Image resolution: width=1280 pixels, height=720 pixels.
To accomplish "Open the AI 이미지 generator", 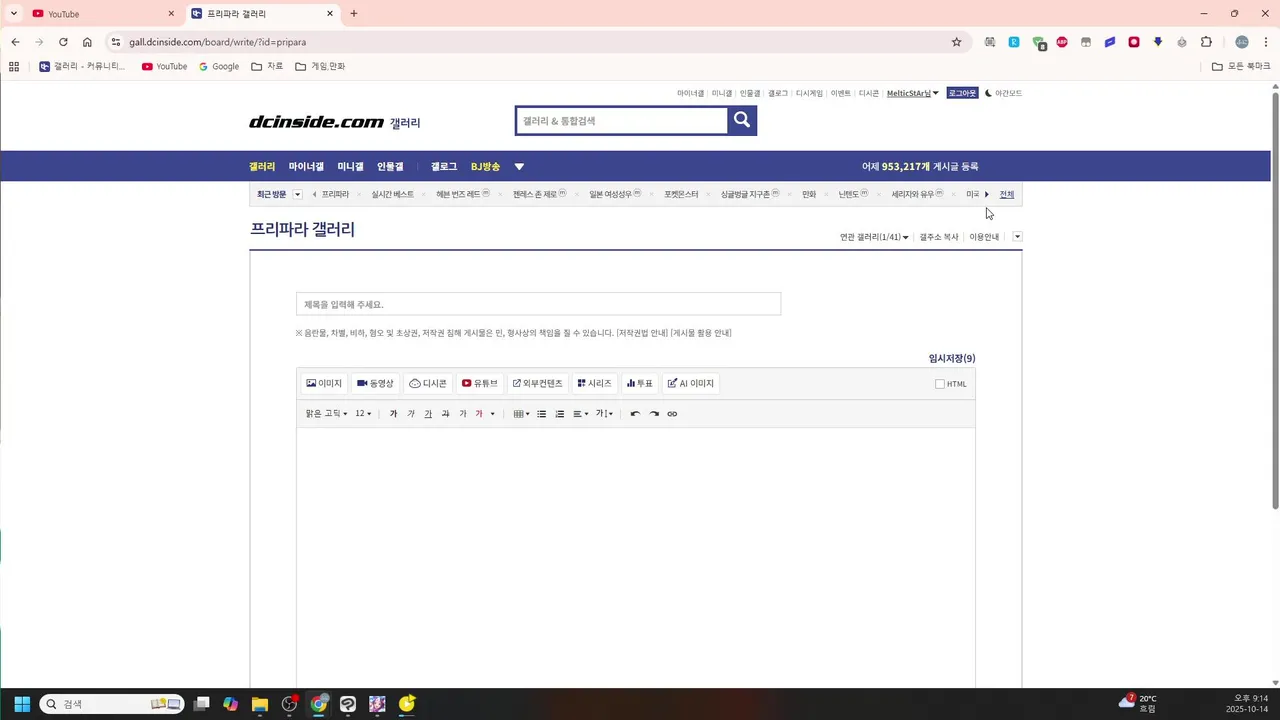I will [x=691, y=384].
